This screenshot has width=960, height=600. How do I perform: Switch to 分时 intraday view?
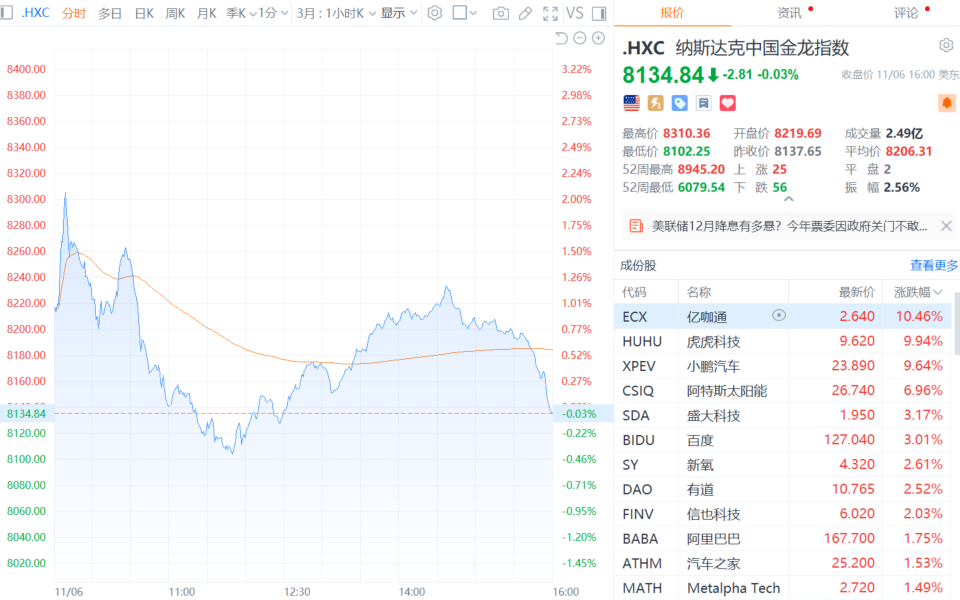[73, 13]
